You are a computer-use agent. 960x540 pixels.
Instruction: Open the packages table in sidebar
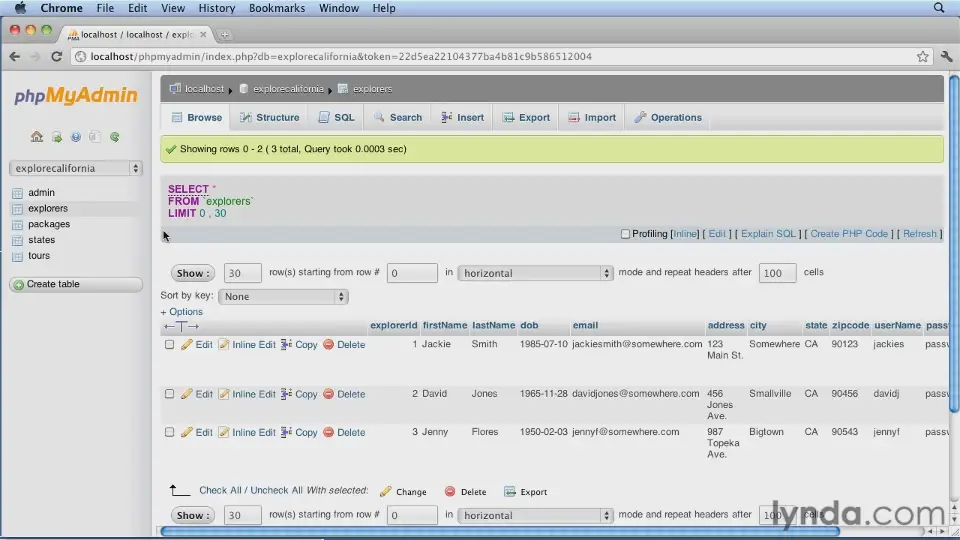tap(49, 224)
